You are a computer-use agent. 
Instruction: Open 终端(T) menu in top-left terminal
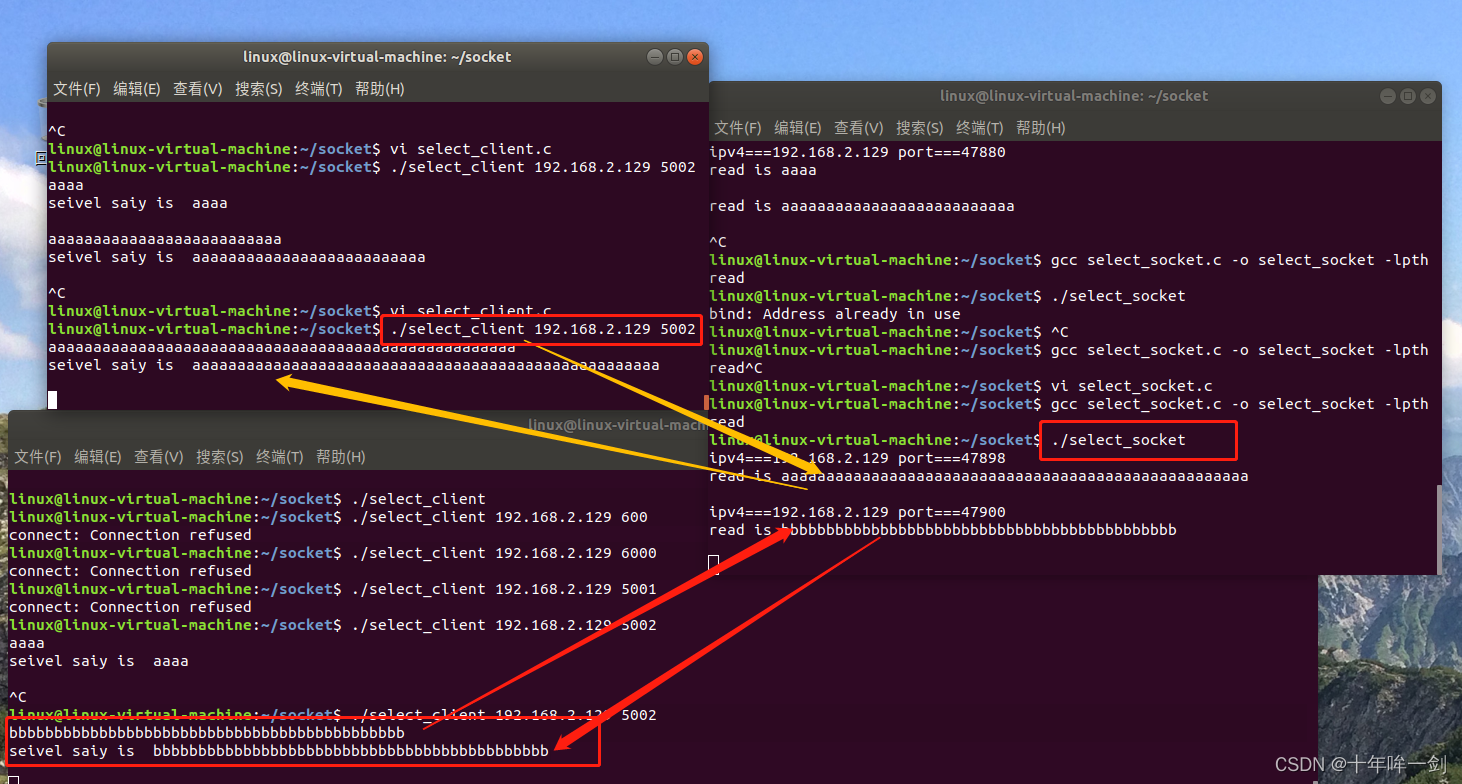point(319,89)
